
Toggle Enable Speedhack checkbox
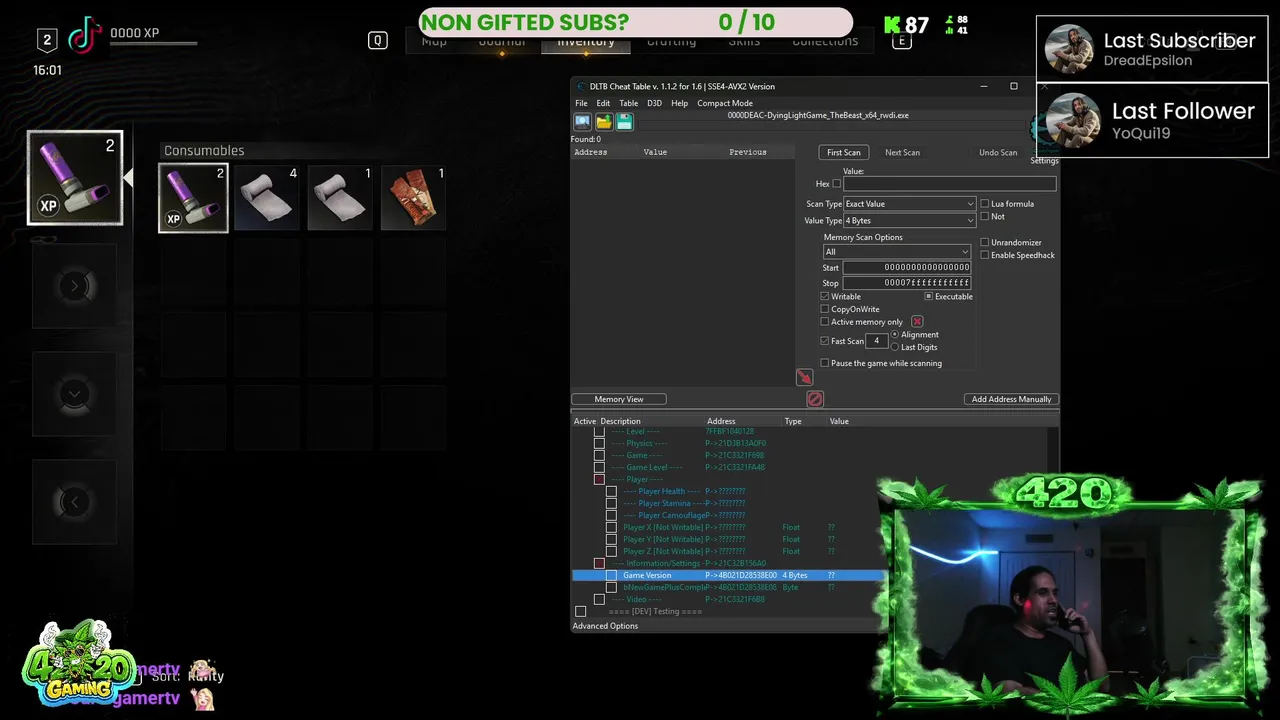tap(985, 255)
